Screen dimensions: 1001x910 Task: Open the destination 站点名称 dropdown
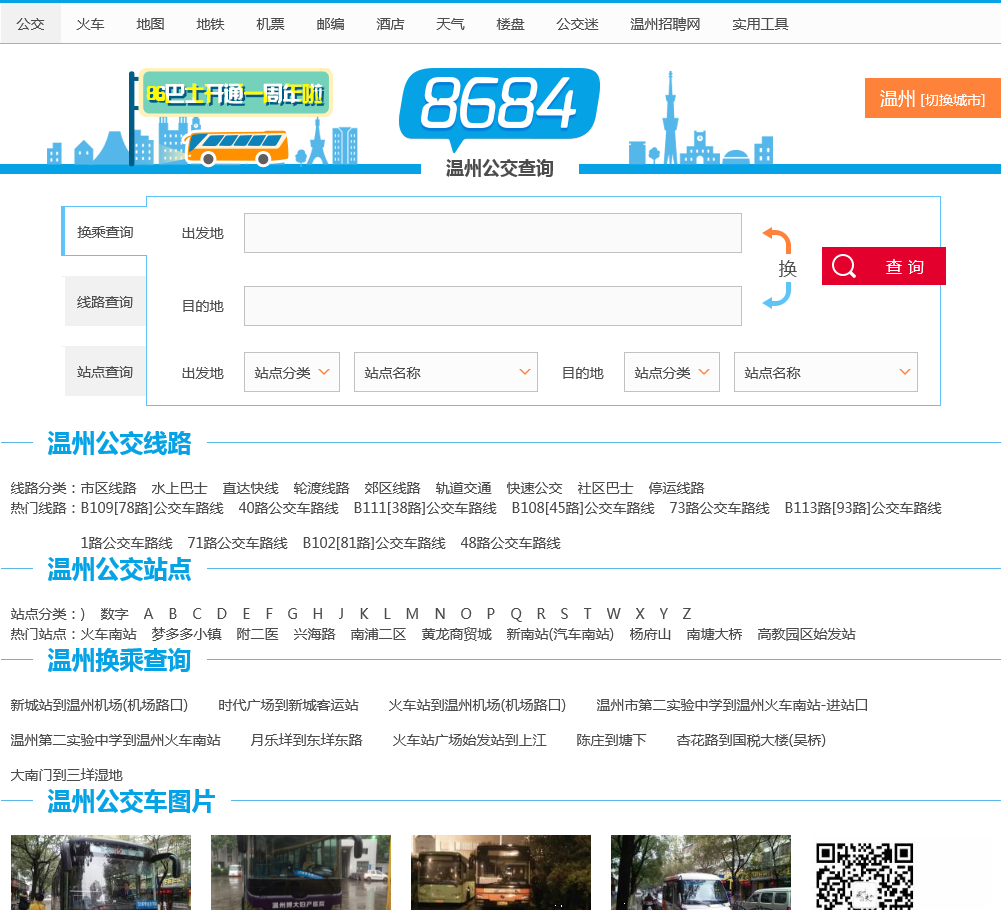(825, 372)
